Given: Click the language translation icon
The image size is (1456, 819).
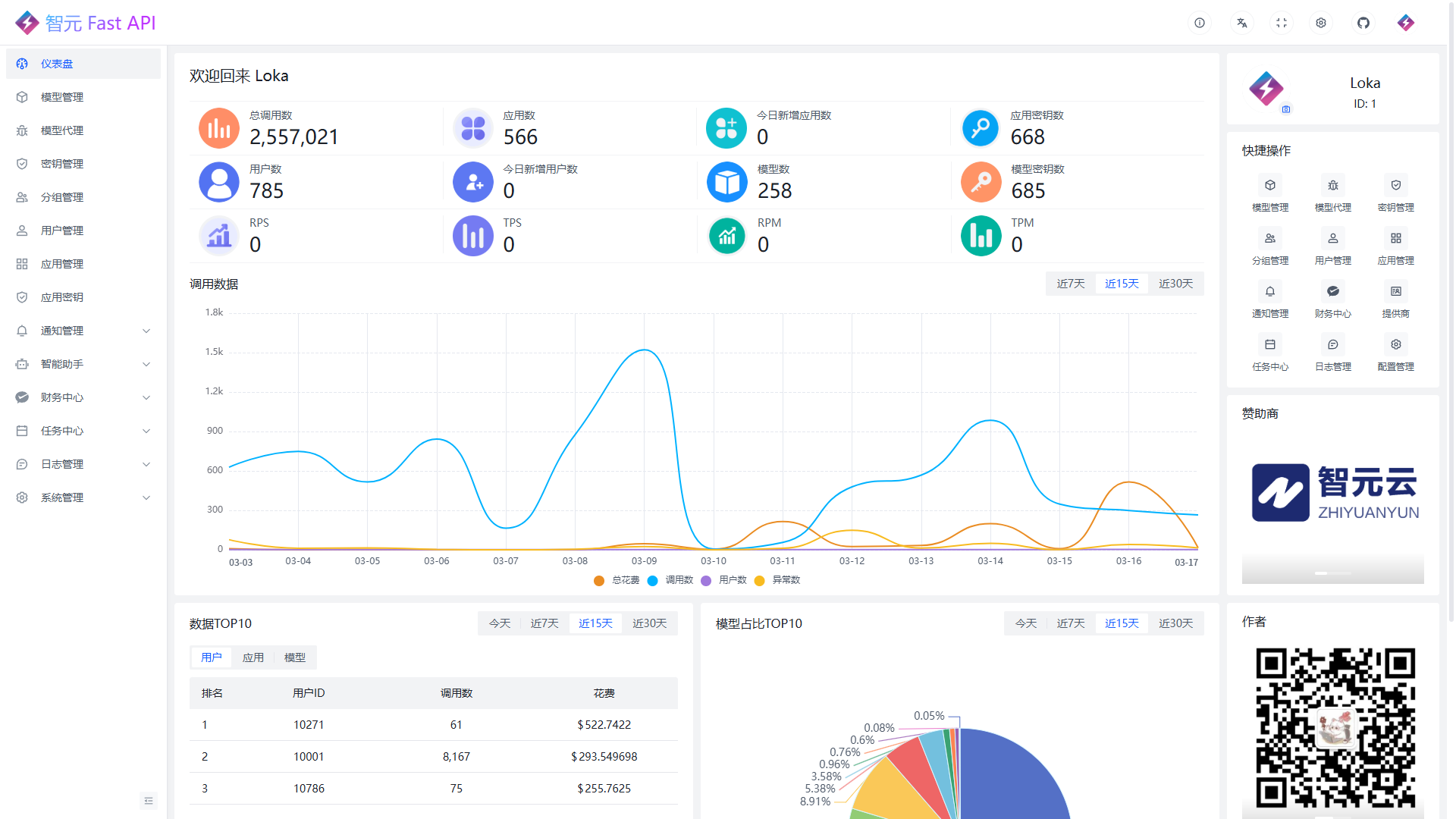Looking at the screenshot, I should click(x=1241, y=23).
